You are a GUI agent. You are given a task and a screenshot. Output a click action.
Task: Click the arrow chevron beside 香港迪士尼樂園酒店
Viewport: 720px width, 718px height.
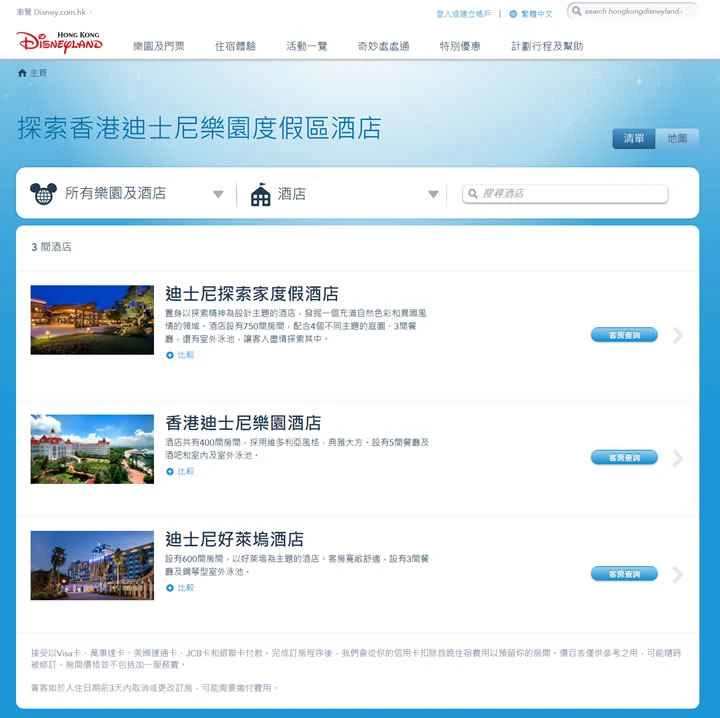[677, 458]
